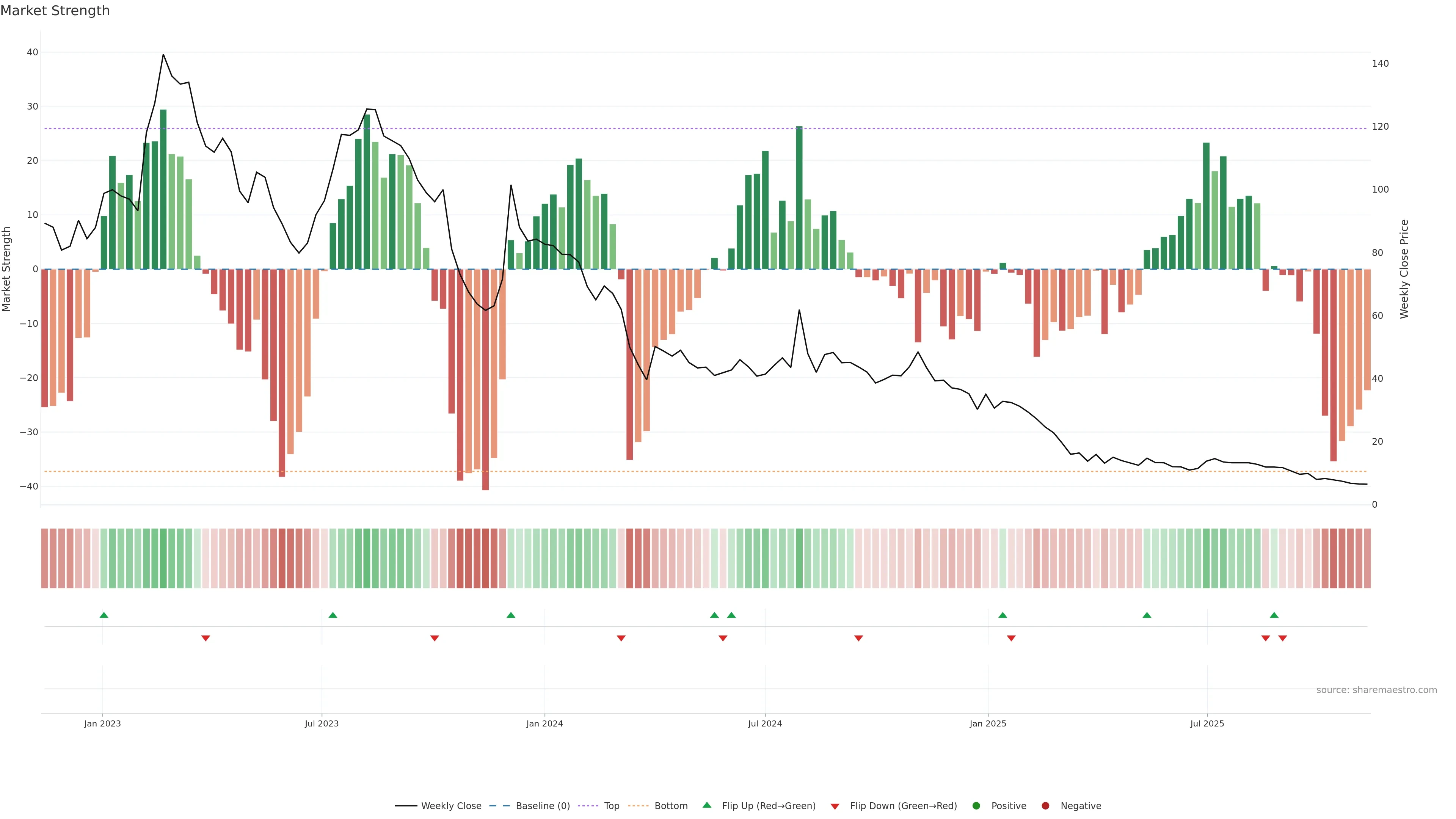Click the green flip-up marker just after Jan 2025

(1003, 615)
